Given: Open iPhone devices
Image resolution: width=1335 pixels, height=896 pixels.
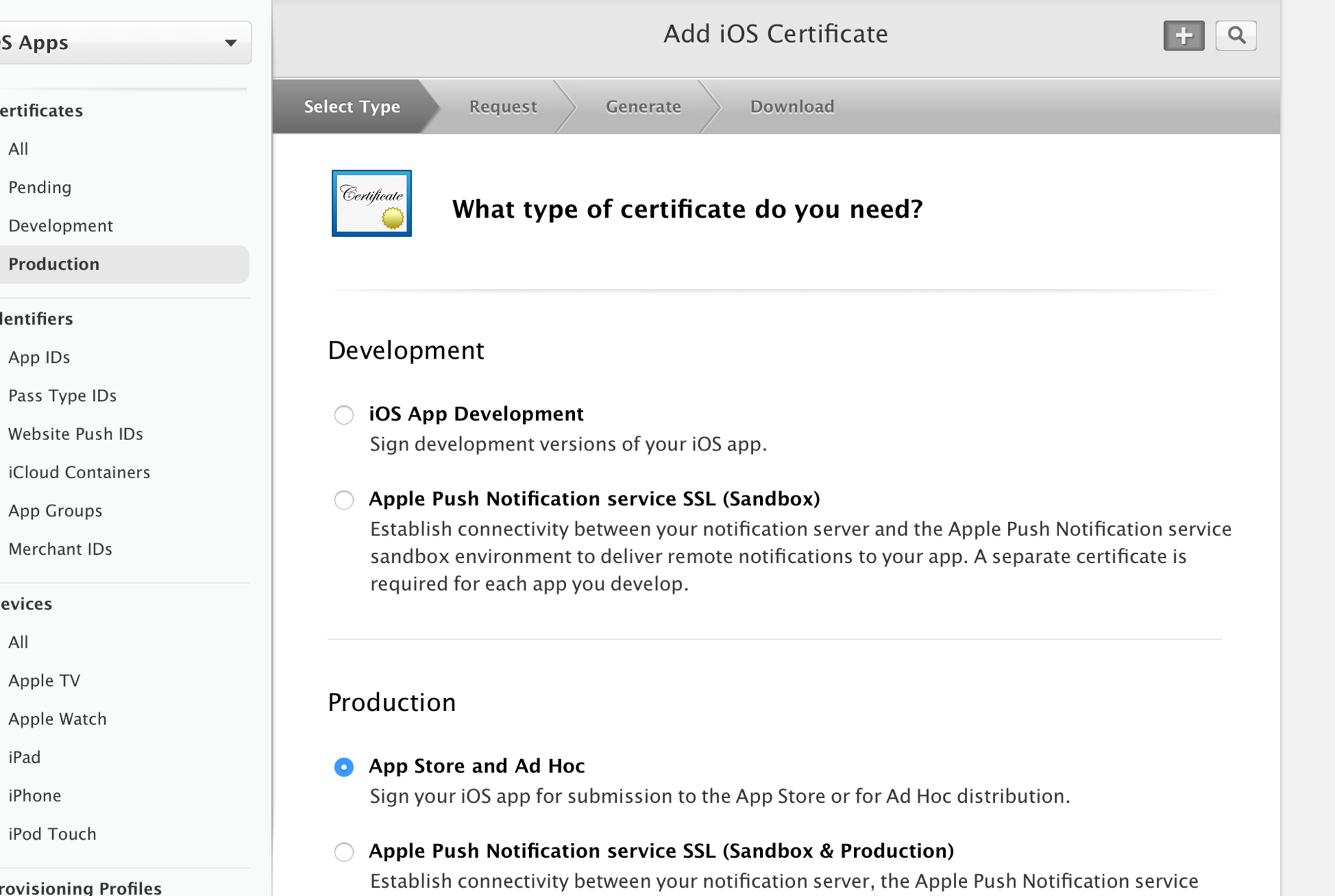Looking at the screenshot, I should pyautogui.click(x=34, y=795).
